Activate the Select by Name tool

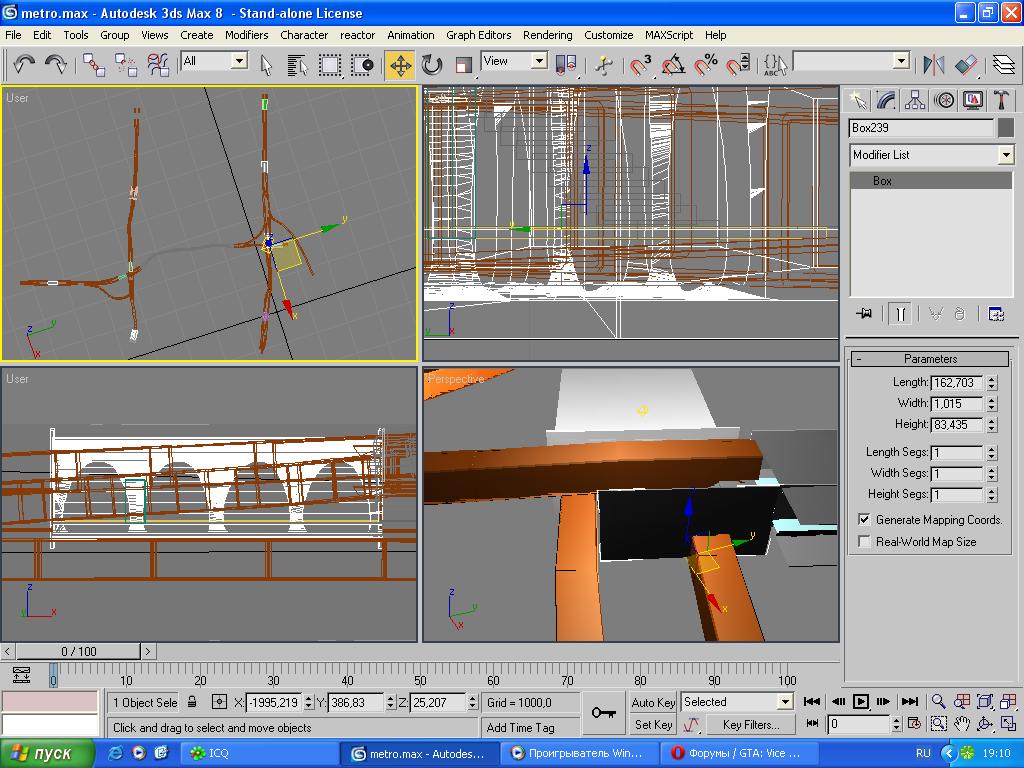point(297,65)
